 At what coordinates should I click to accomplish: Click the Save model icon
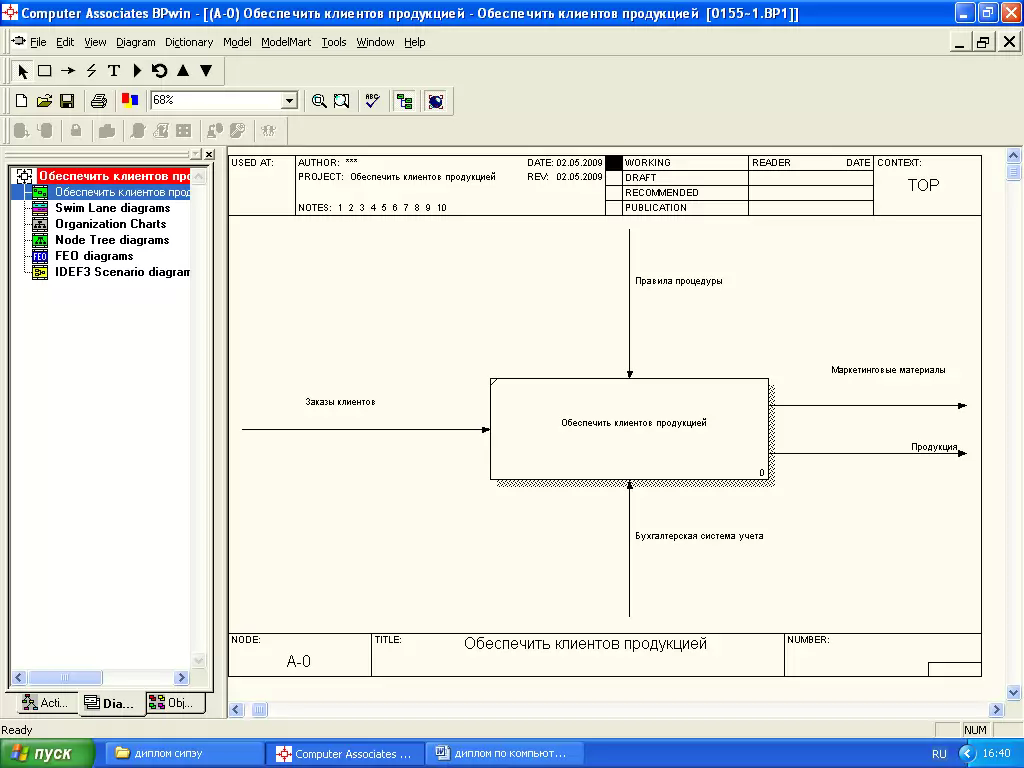pos(67,101)
